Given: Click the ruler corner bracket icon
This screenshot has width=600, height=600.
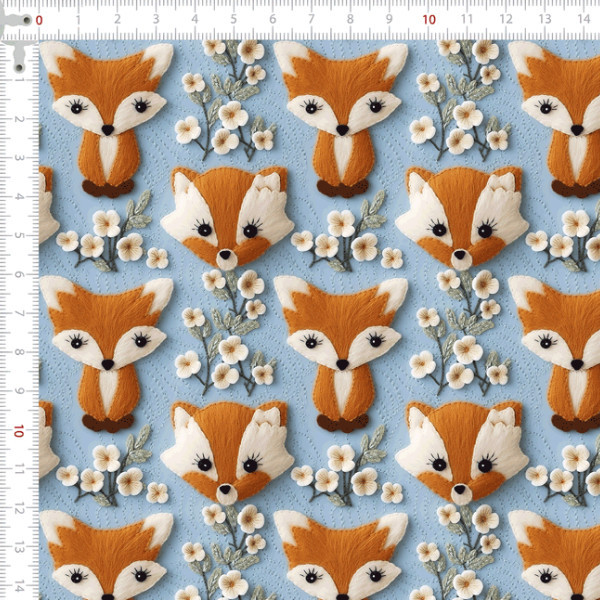Looking at the screenshot, I should [x=17, y=38].
